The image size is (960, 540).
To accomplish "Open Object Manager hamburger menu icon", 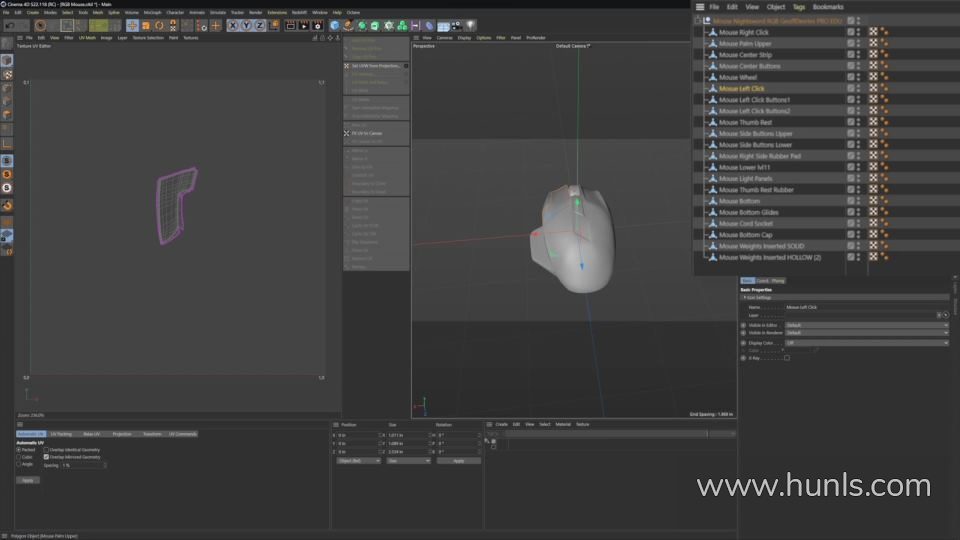I will click(700, 7).
